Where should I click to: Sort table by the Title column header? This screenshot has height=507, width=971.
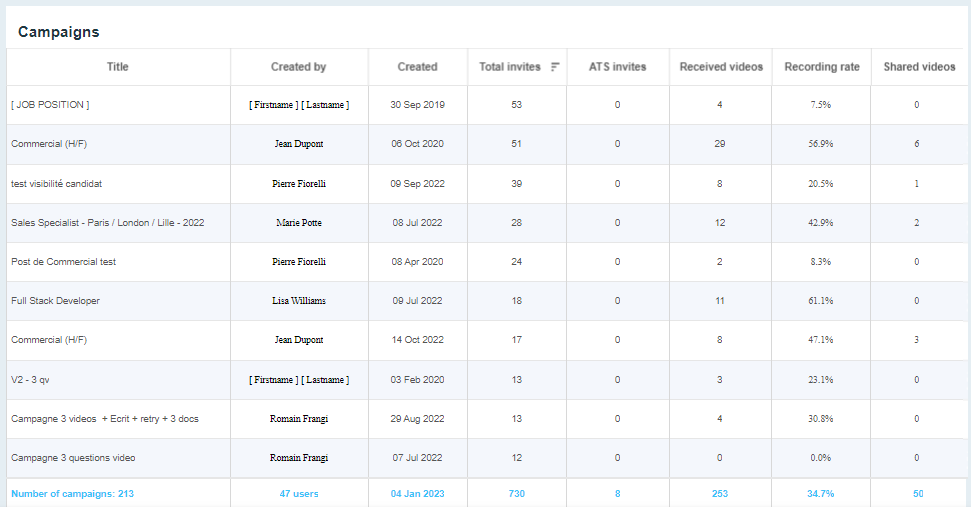click(x=118, y=67)
